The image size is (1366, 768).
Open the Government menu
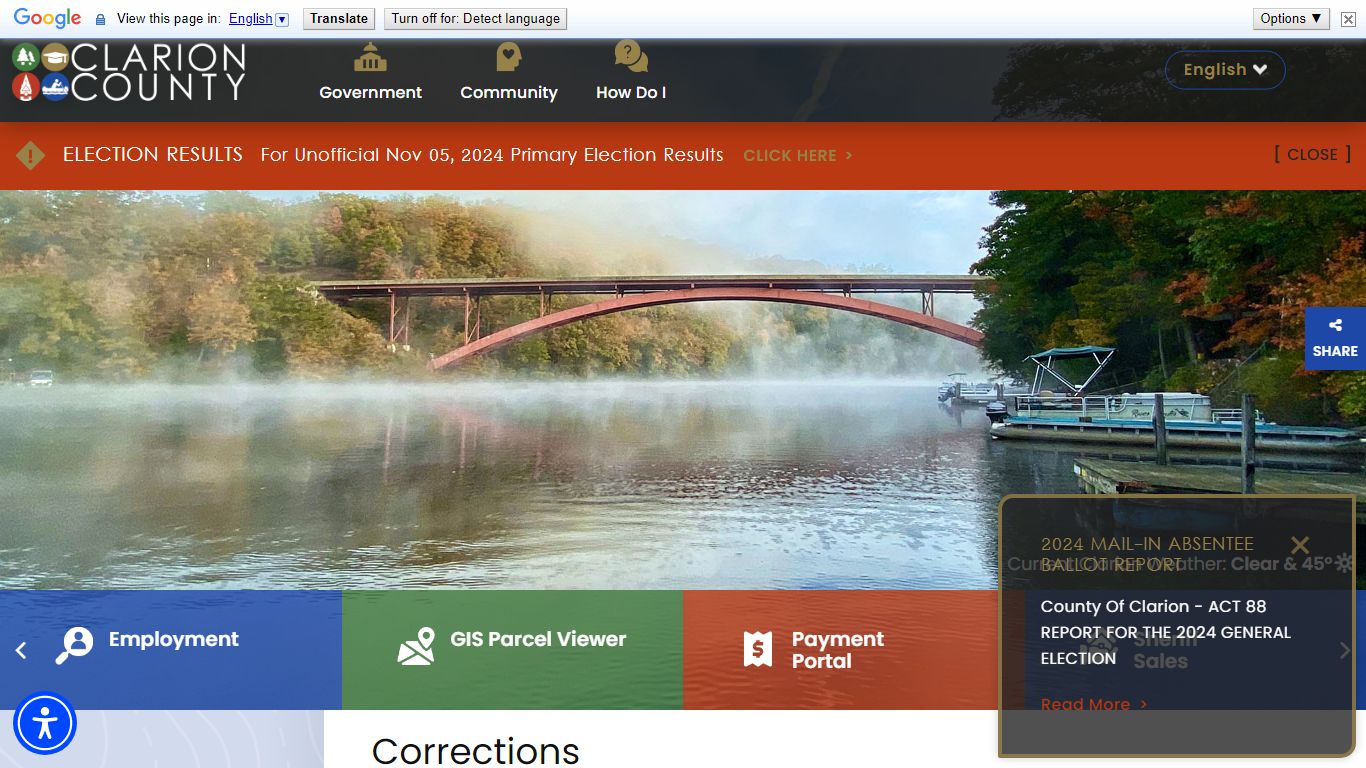pyautogui.click(x=370, y=92)
